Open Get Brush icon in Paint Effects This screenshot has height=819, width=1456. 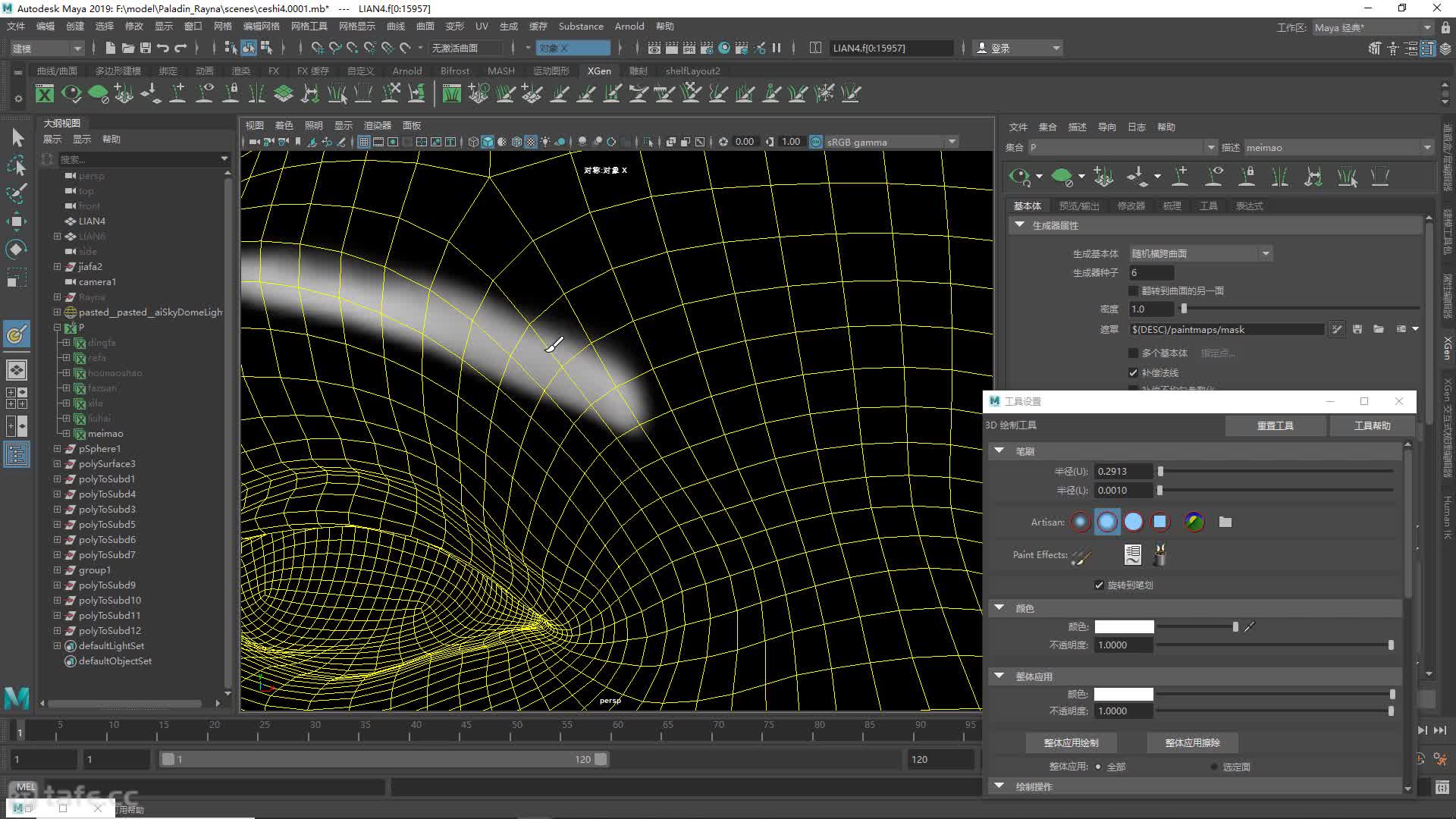(x=1159, y=555)
